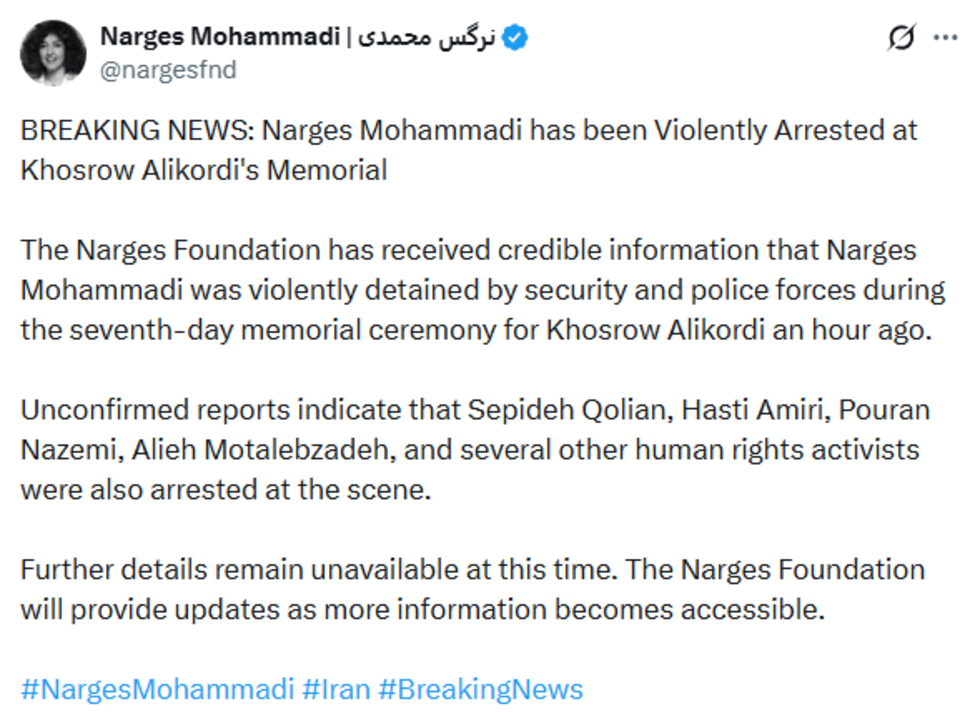Screen dimensions: 980x719
Task: Open the #NargesMohammadi hashtag
Action: [157, 689]
